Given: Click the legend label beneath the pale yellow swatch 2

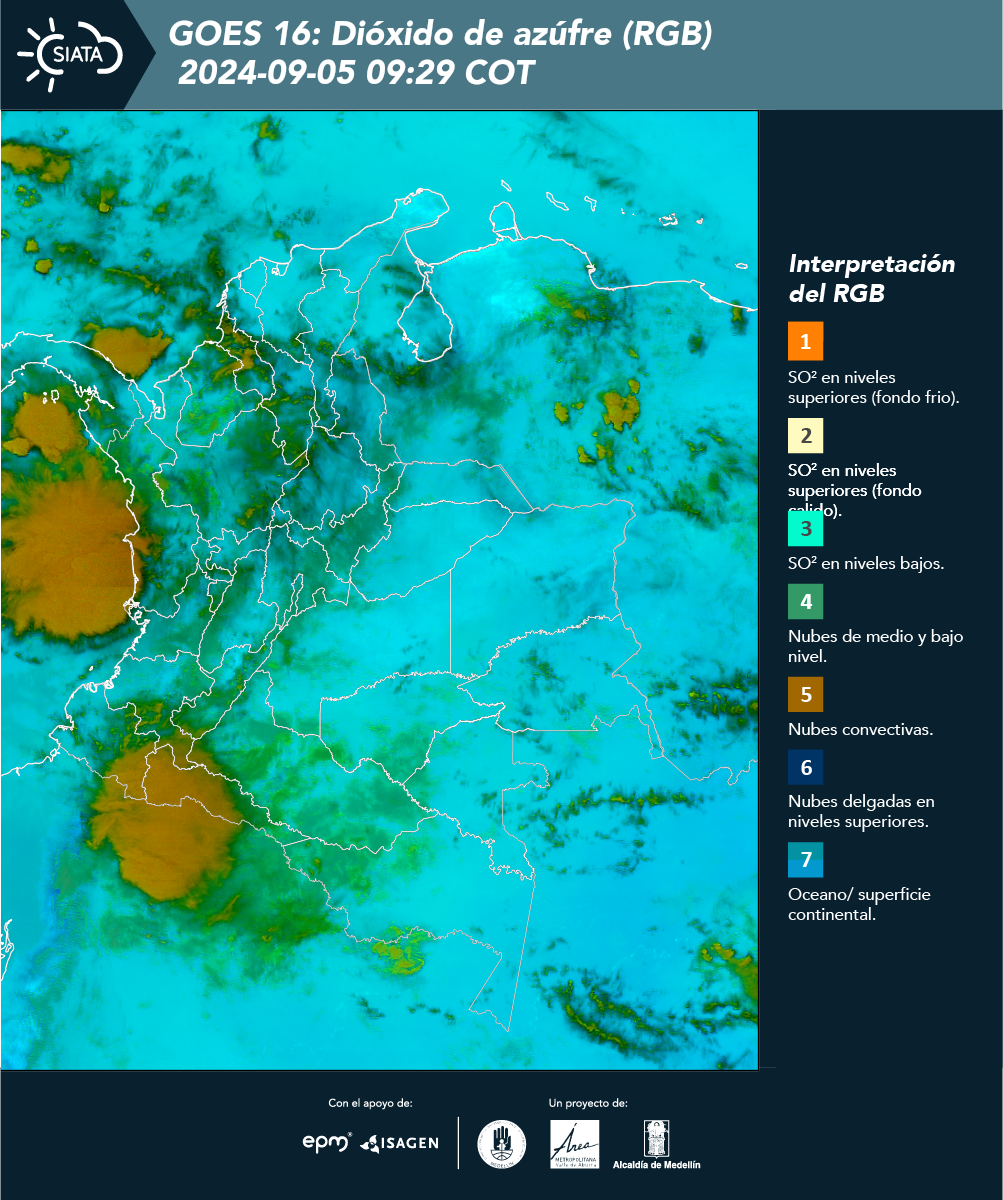Looking at the screenshot, I should (856, 490).
